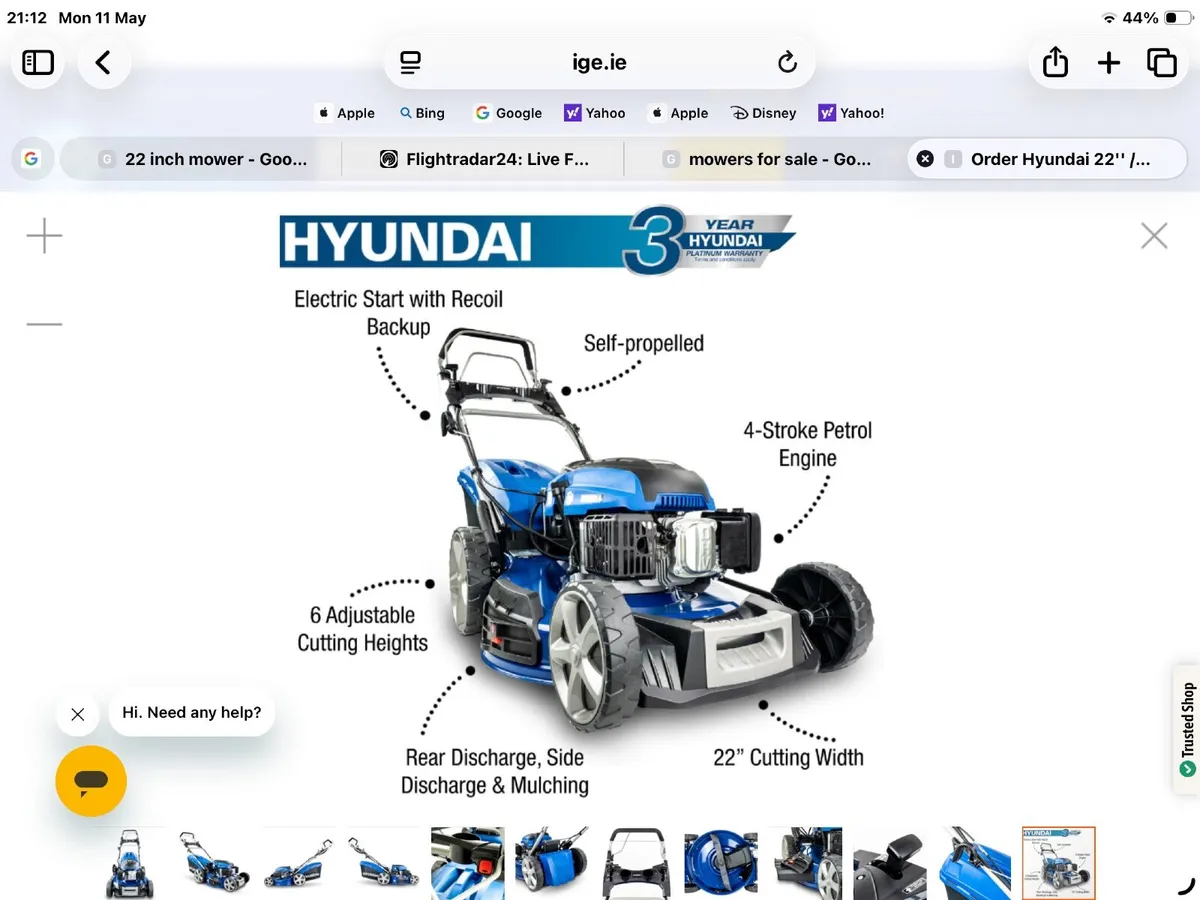Viewport: 1200px width, 900px height.
Task: Dismiss the 'Need any help?' chat bubble
Action: coord(77,714)
